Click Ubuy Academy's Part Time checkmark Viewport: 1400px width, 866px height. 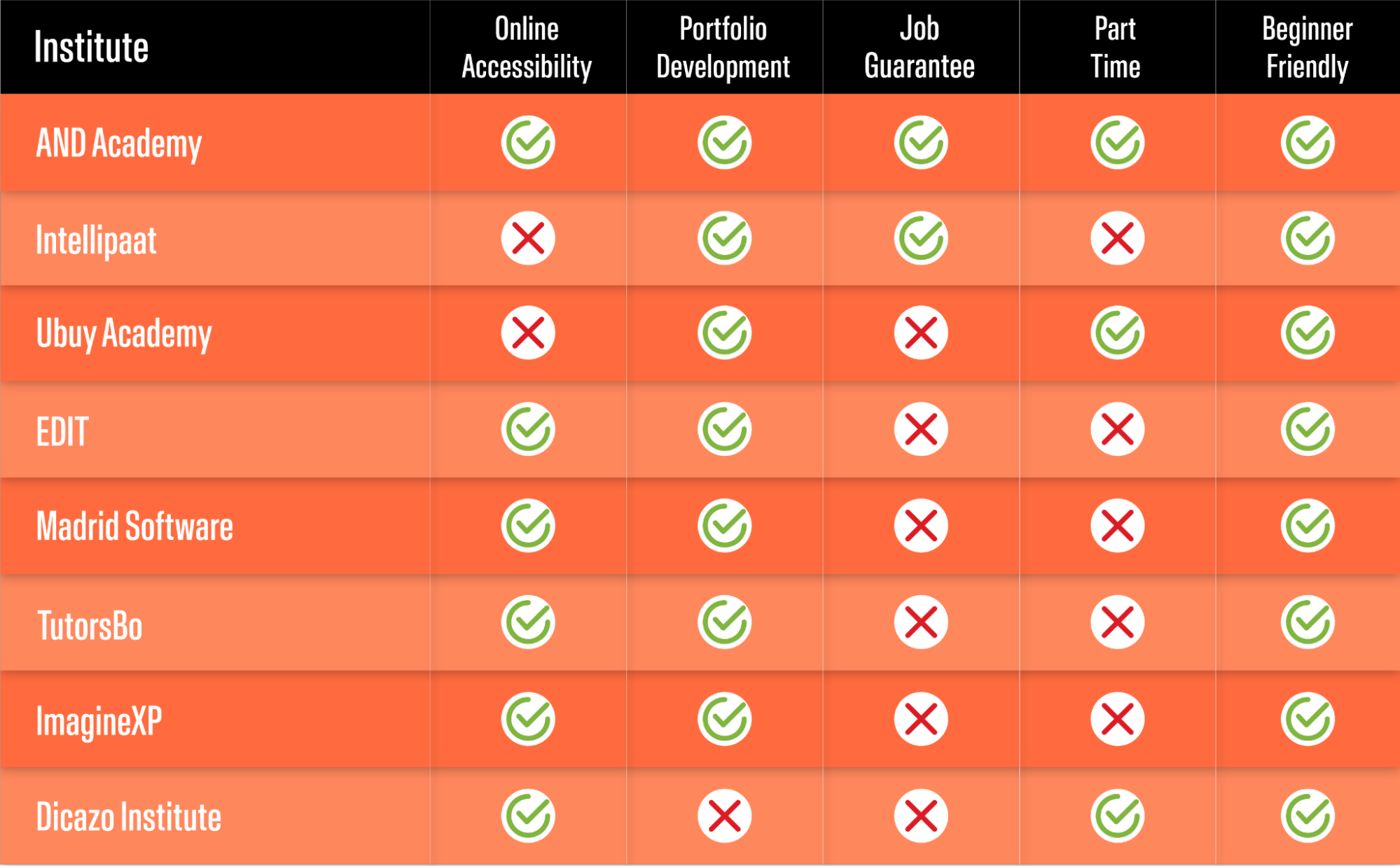(1117, 333)
